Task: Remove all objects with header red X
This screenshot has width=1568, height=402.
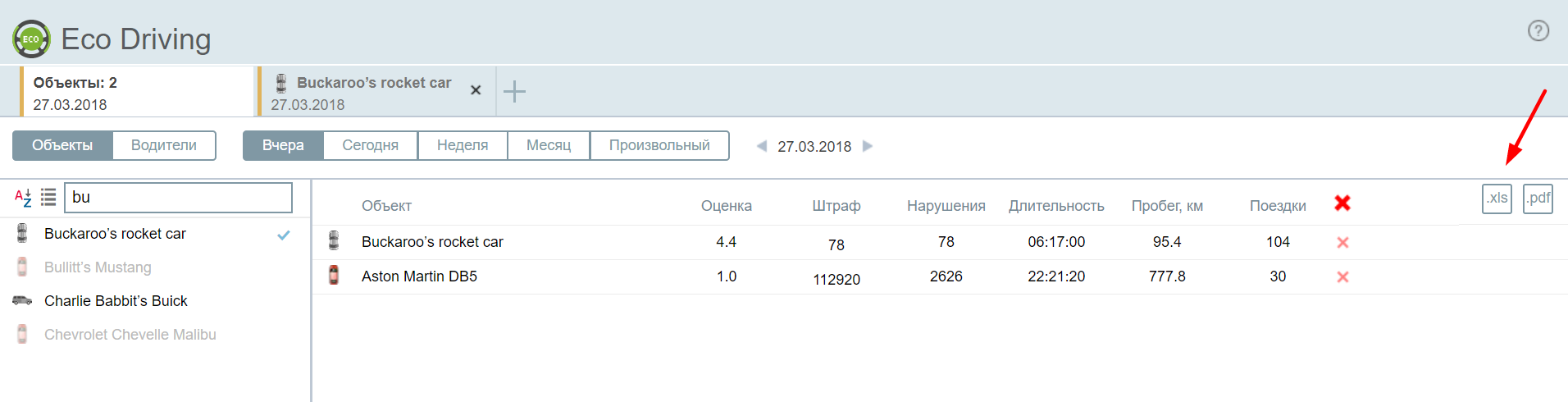Action: click(1342, 203)
